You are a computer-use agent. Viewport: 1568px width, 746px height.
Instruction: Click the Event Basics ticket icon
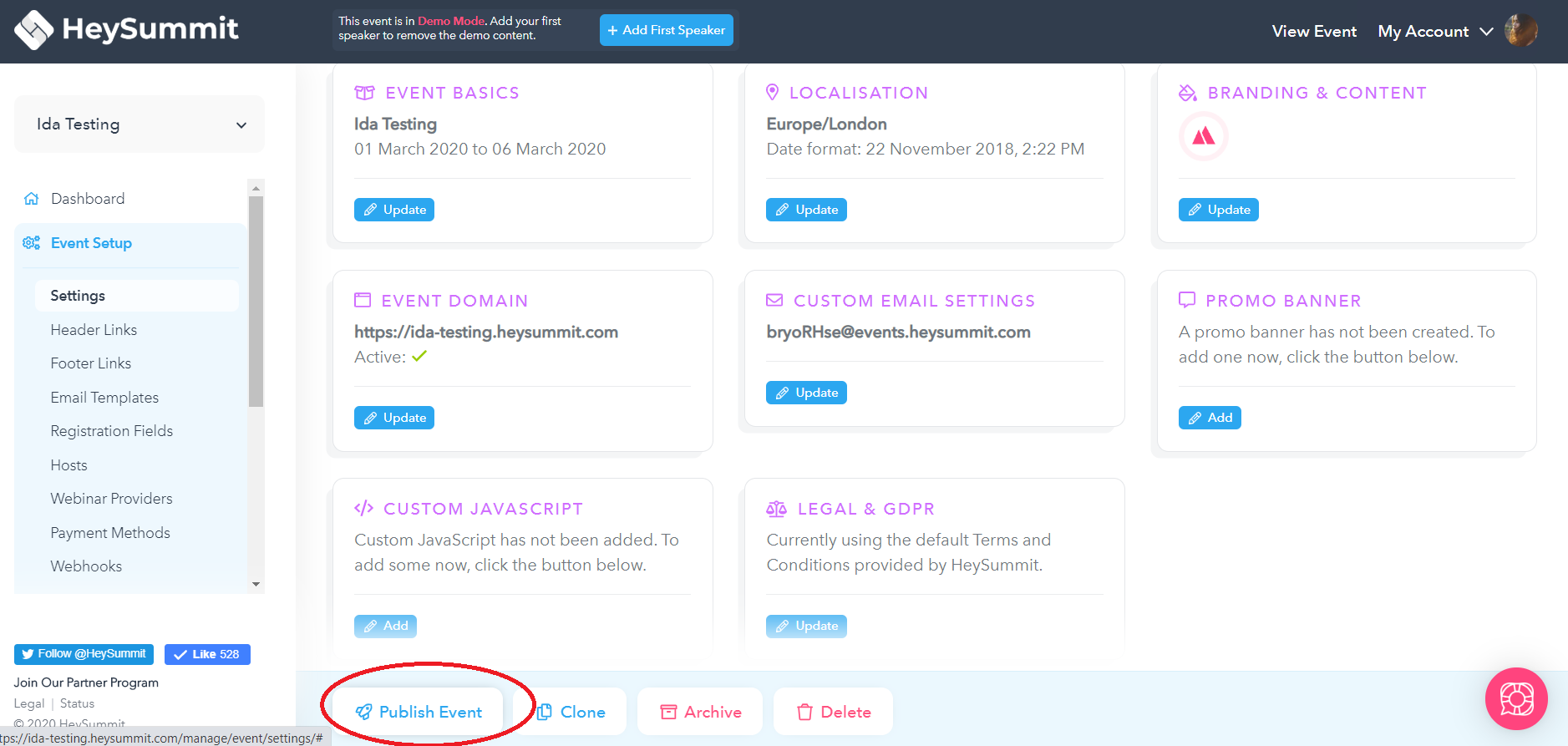pyautogui.click(x=364, y=93)
